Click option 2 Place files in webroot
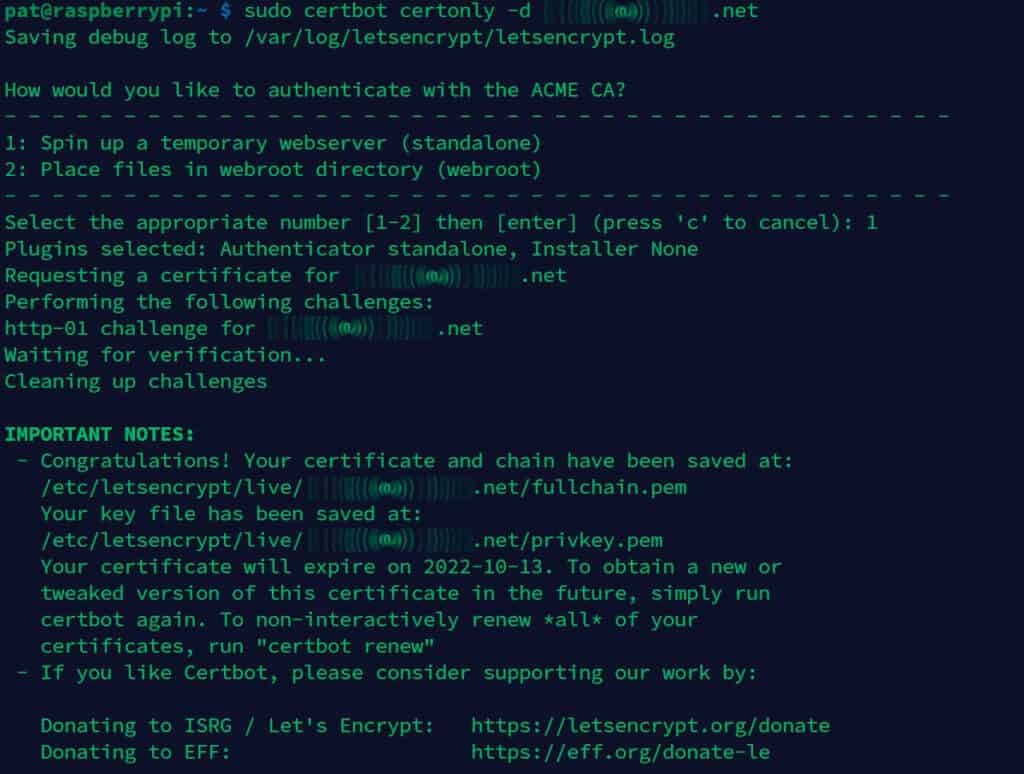Image resolution: width=1024 pixels, height=774 pixels. tap(273, 170)
